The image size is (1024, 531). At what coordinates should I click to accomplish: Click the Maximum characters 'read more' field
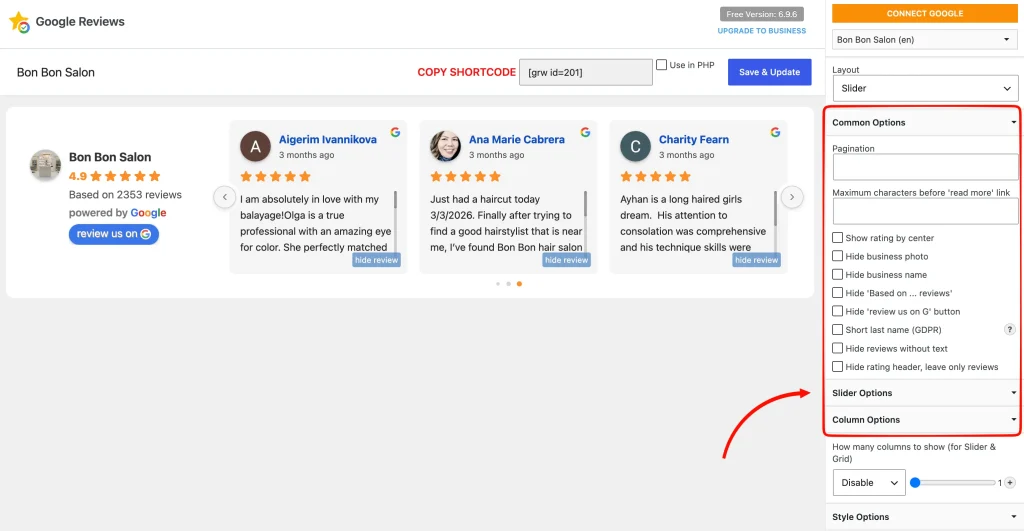click(925, 211)
